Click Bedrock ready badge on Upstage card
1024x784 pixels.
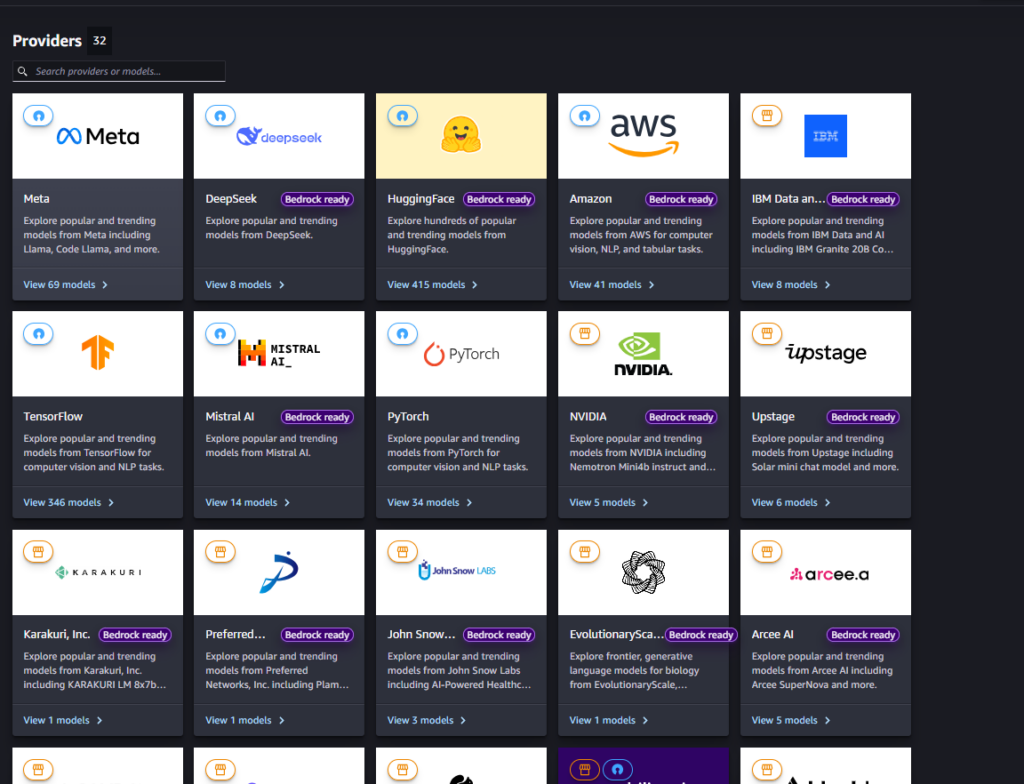[863, 417]
